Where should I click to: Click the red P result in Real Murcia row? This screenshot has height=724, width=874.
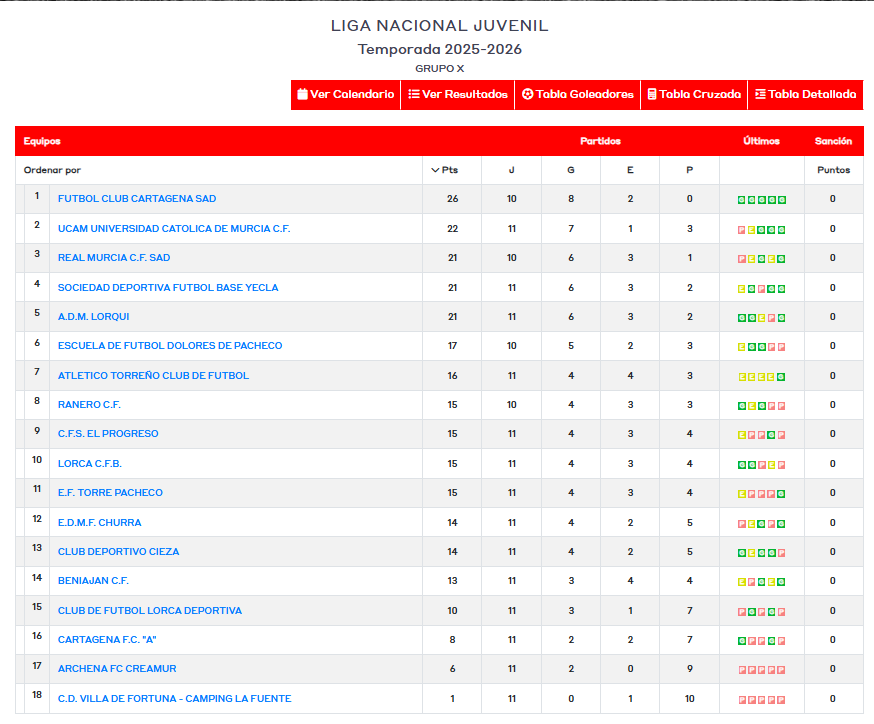(x=741, y=259)
